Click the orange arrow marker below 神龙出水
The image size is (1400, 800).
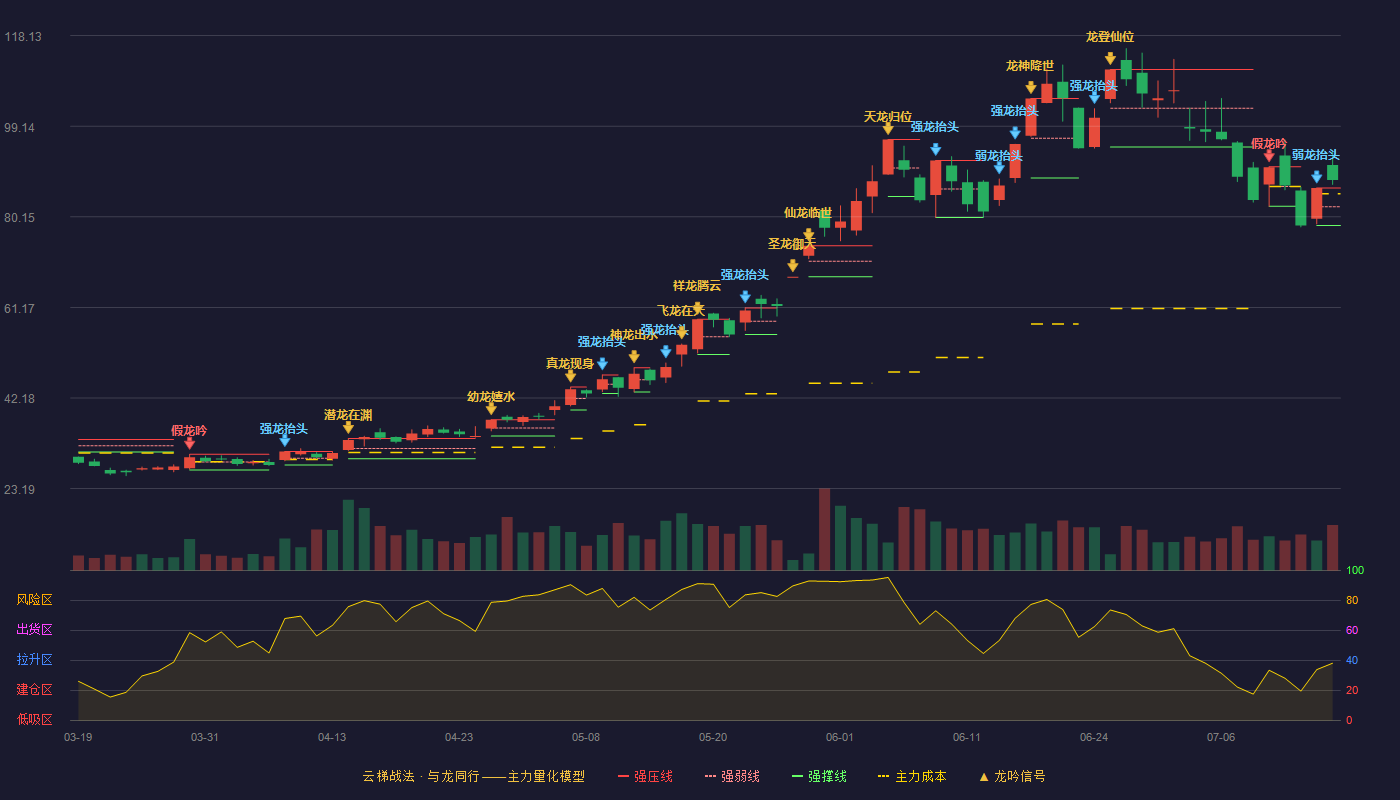pyautogui.click(x=634, y=357)
